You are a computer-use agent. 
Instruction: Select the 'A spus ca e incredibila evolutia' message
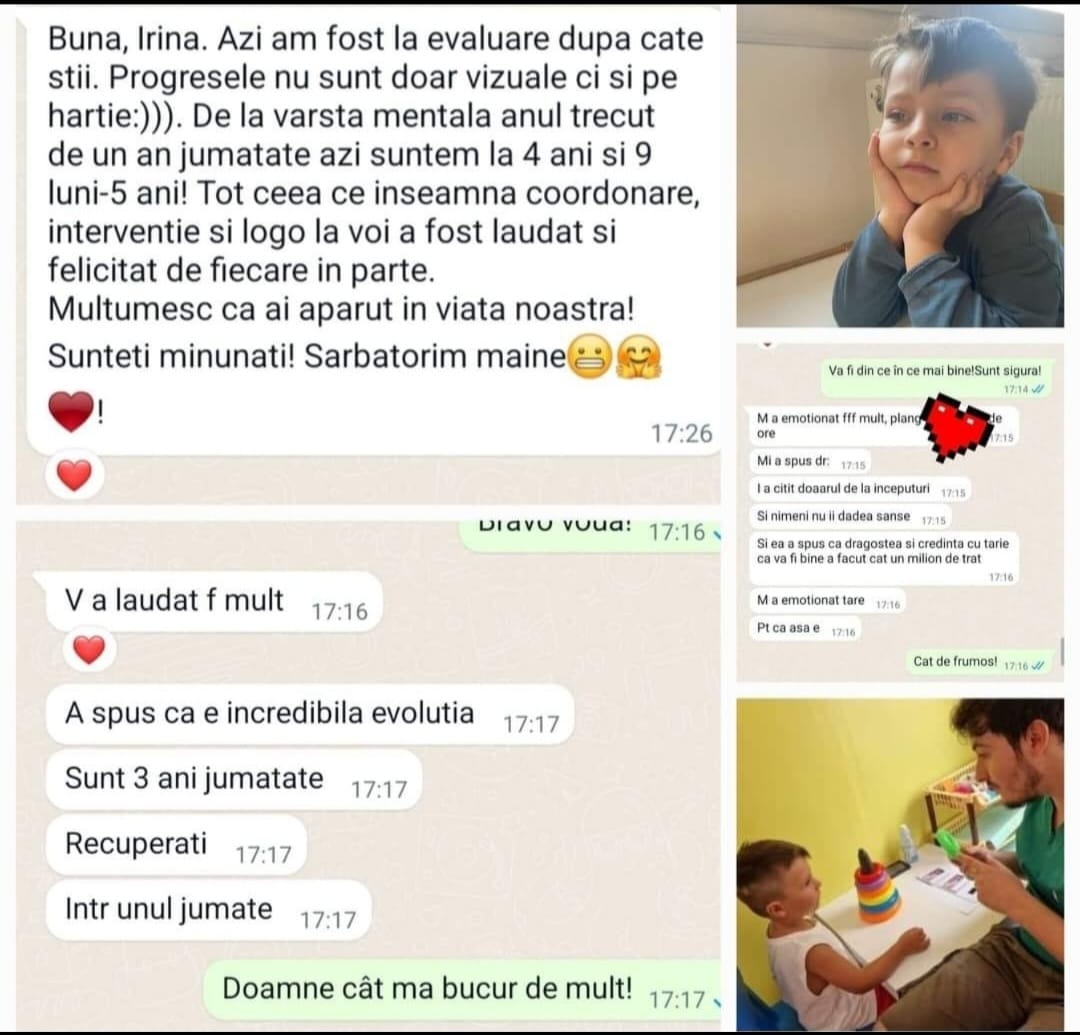(x=310, y=715)
